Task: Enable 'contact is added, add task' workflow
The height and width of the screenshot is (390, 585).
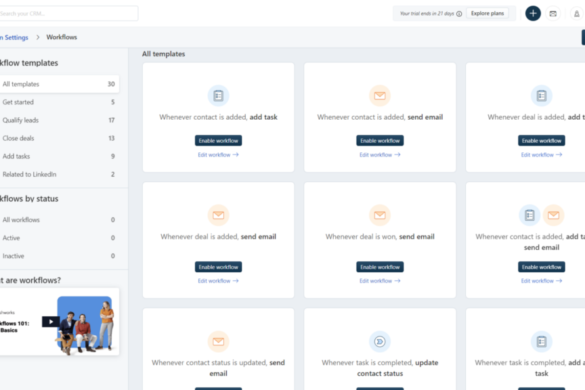Action: pos(218,140)
